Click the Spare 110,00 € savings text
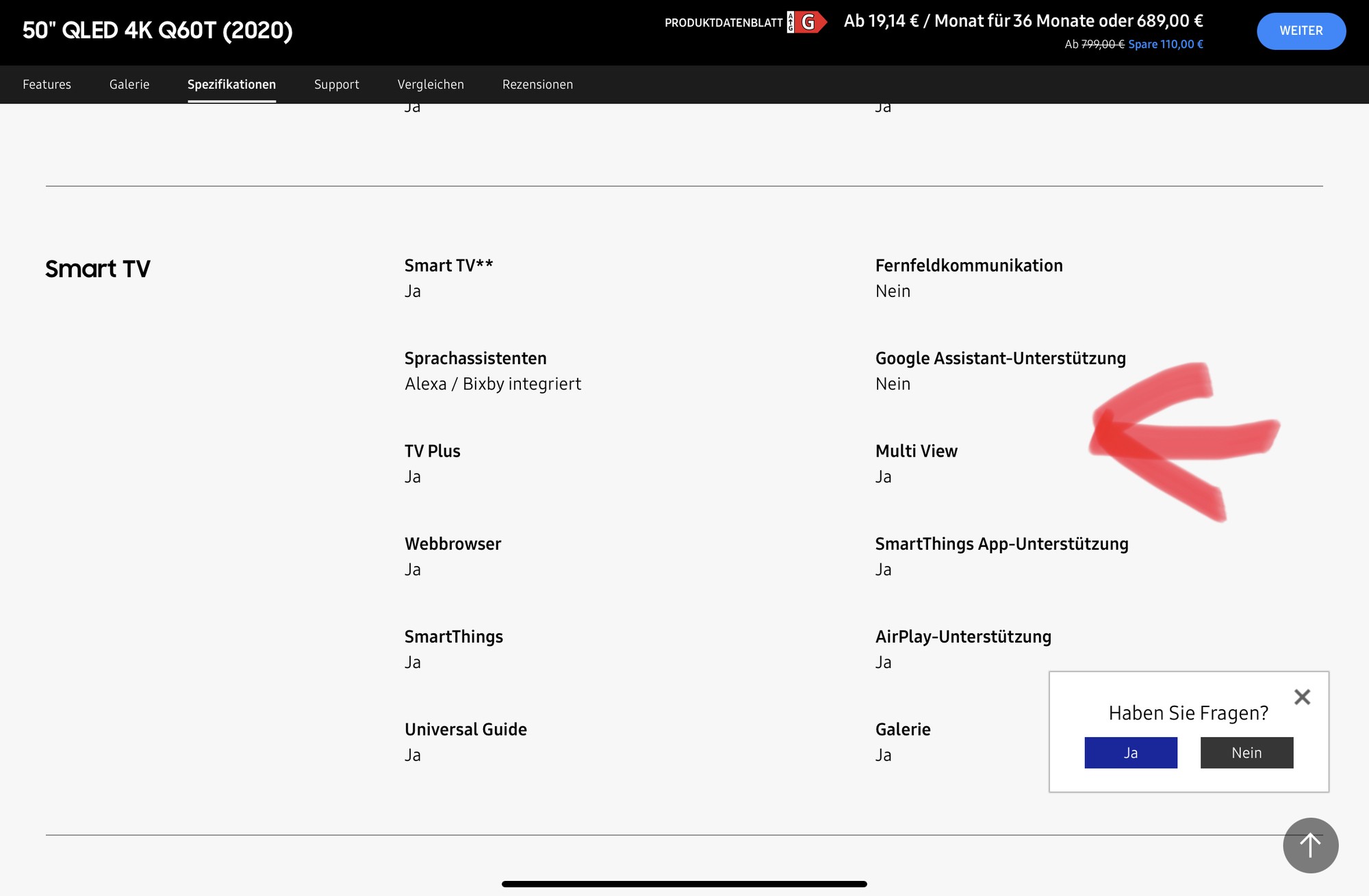 point(1166,44)
